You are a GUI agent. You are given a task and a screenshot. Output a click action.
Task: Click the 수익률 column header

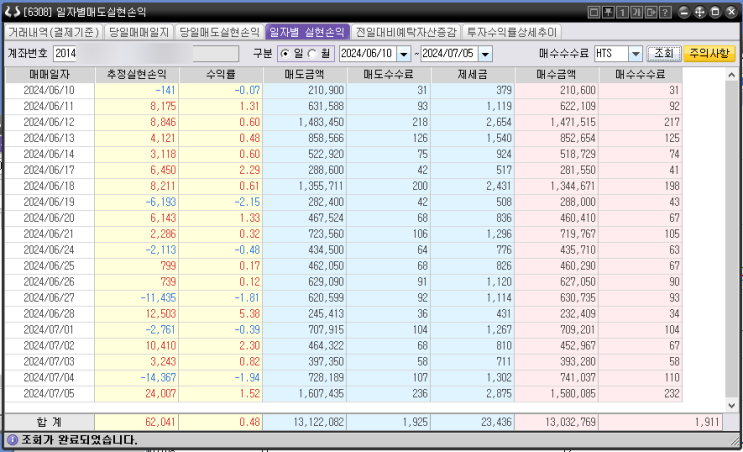[221, 74]
